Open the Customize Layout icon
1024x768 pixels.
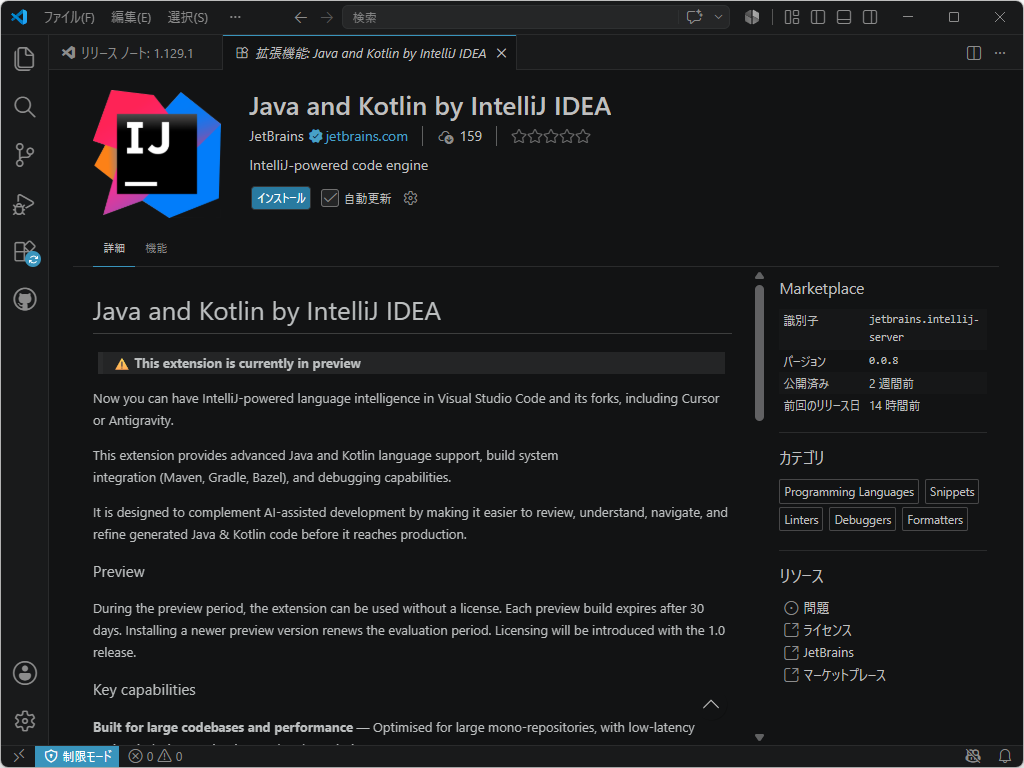(x=792, y=18)
